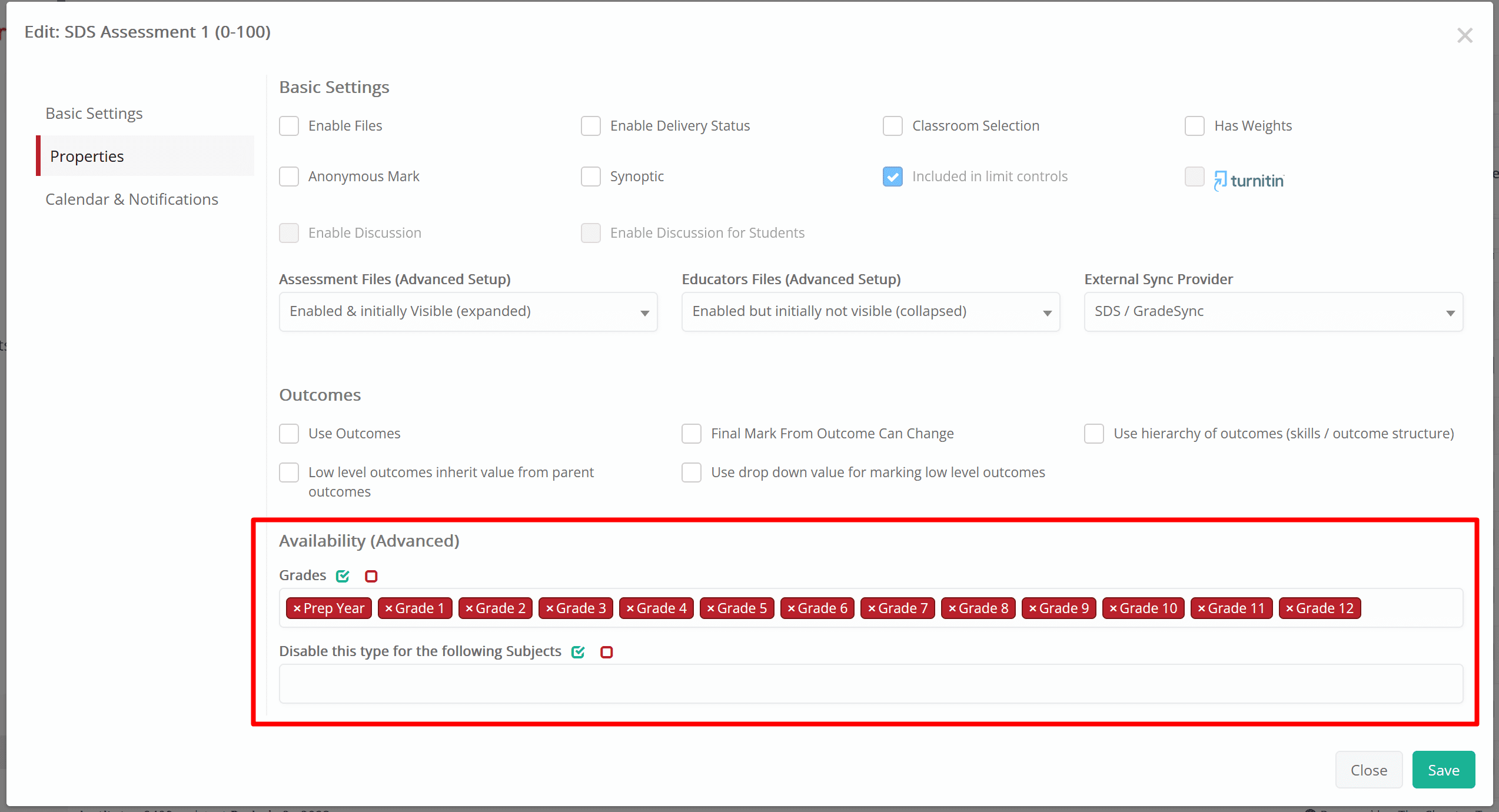Image resolution: width=1499 pixels, height=812 pixels.
Task: Open Calendar & Notifications tab
Action: (x=132, y=199)
